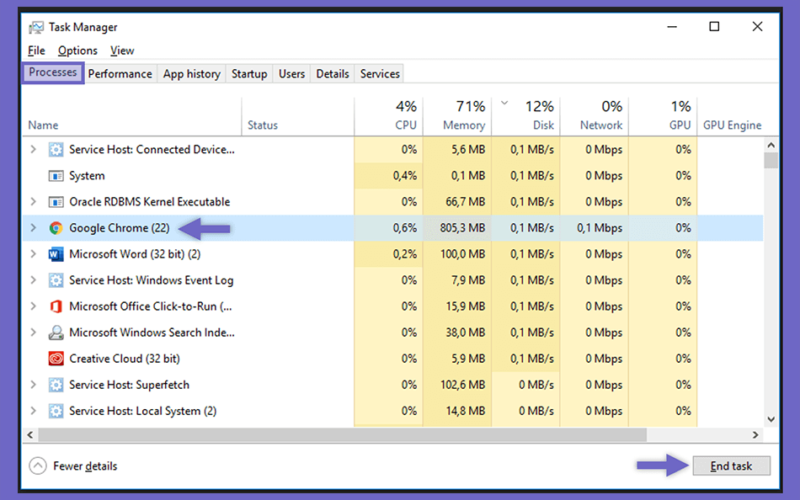Expand Oracle RDBMS Kernel Executable row

[x=33, y=202]
